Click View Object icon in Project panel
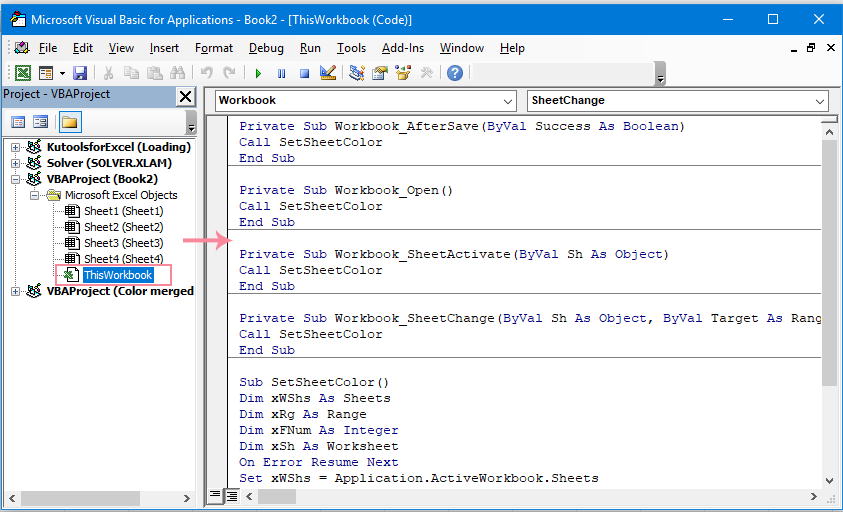Viewport: 843px width, 512px height. pyautogui.click(x=40, y=123)
